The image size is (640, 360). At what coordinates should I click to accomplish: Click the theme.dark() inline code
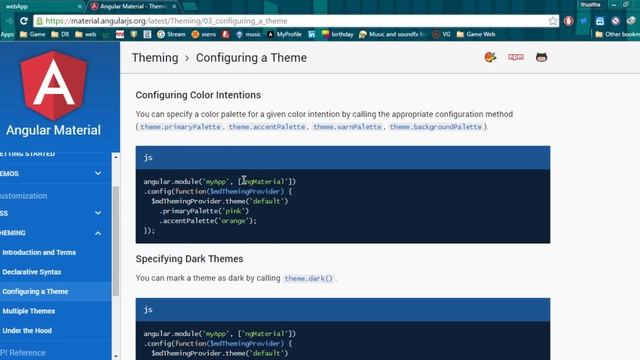click(309, 278)
